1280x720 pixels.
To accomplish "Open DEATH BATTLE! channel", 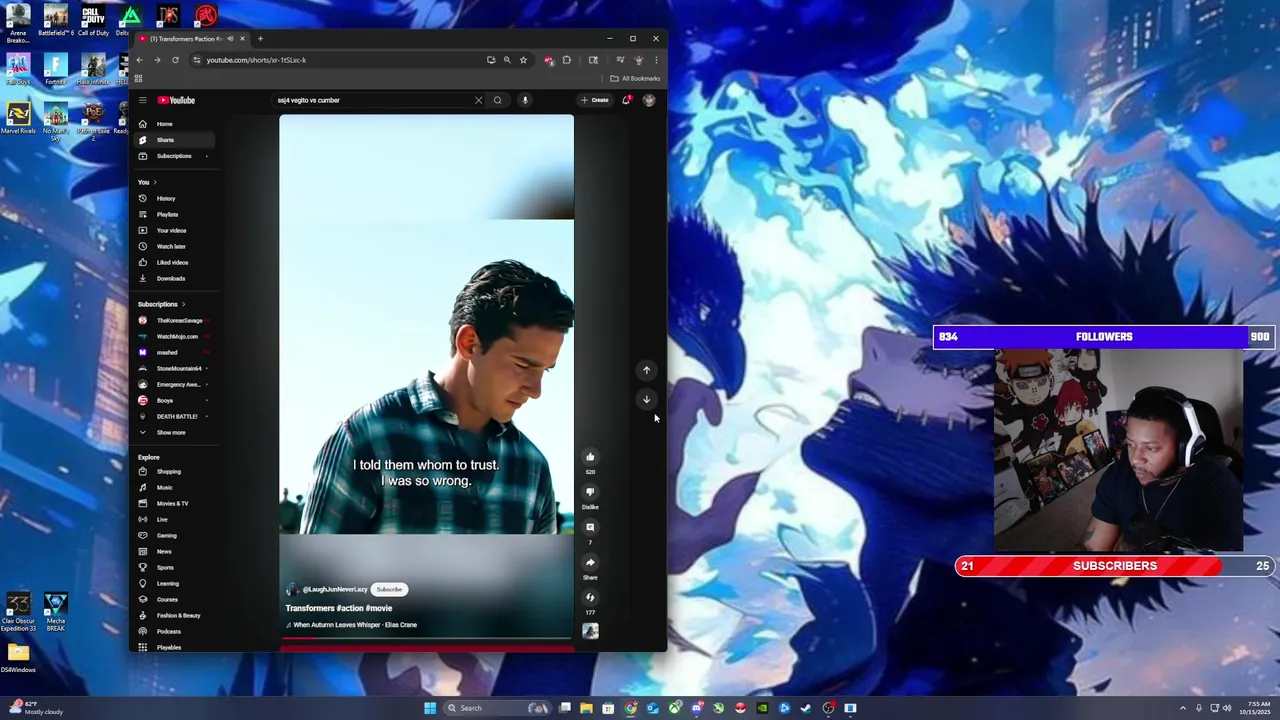I will [x=175, y=416].
